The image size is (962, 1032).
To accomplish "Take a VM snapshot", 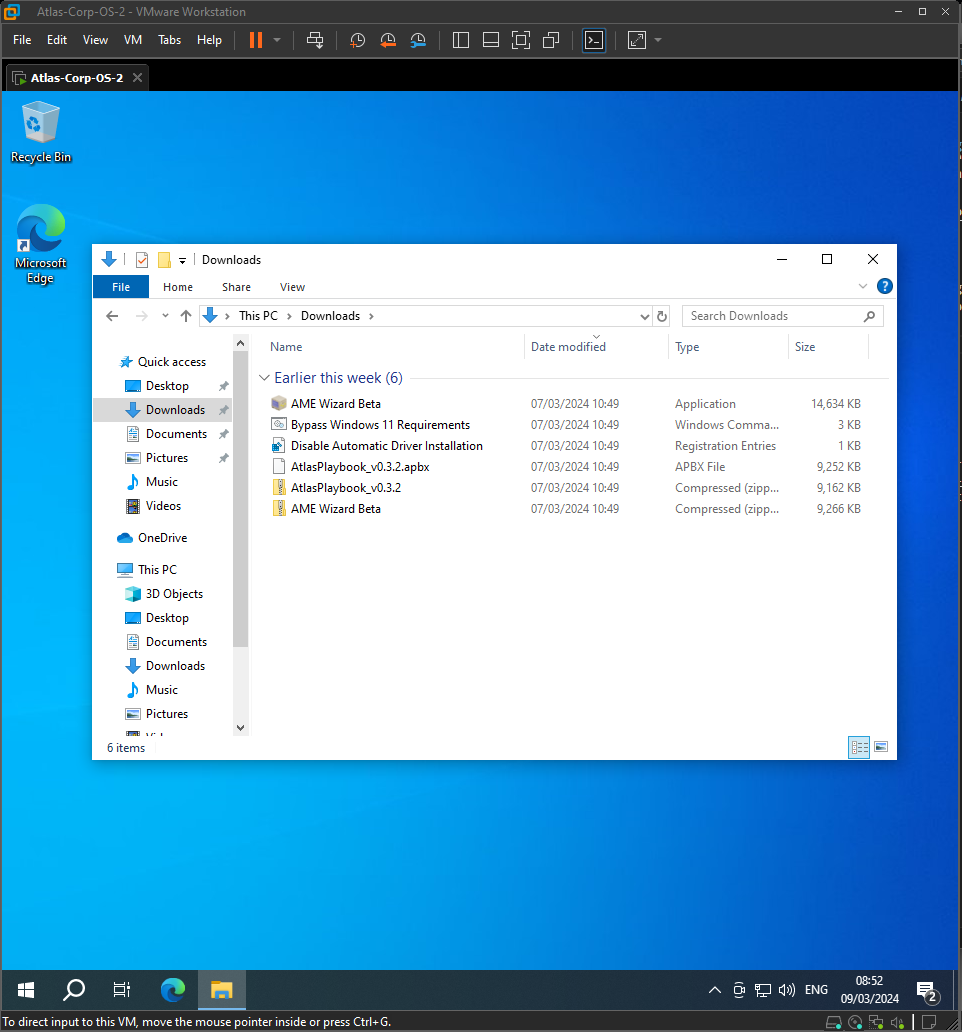I will (357, 40).
